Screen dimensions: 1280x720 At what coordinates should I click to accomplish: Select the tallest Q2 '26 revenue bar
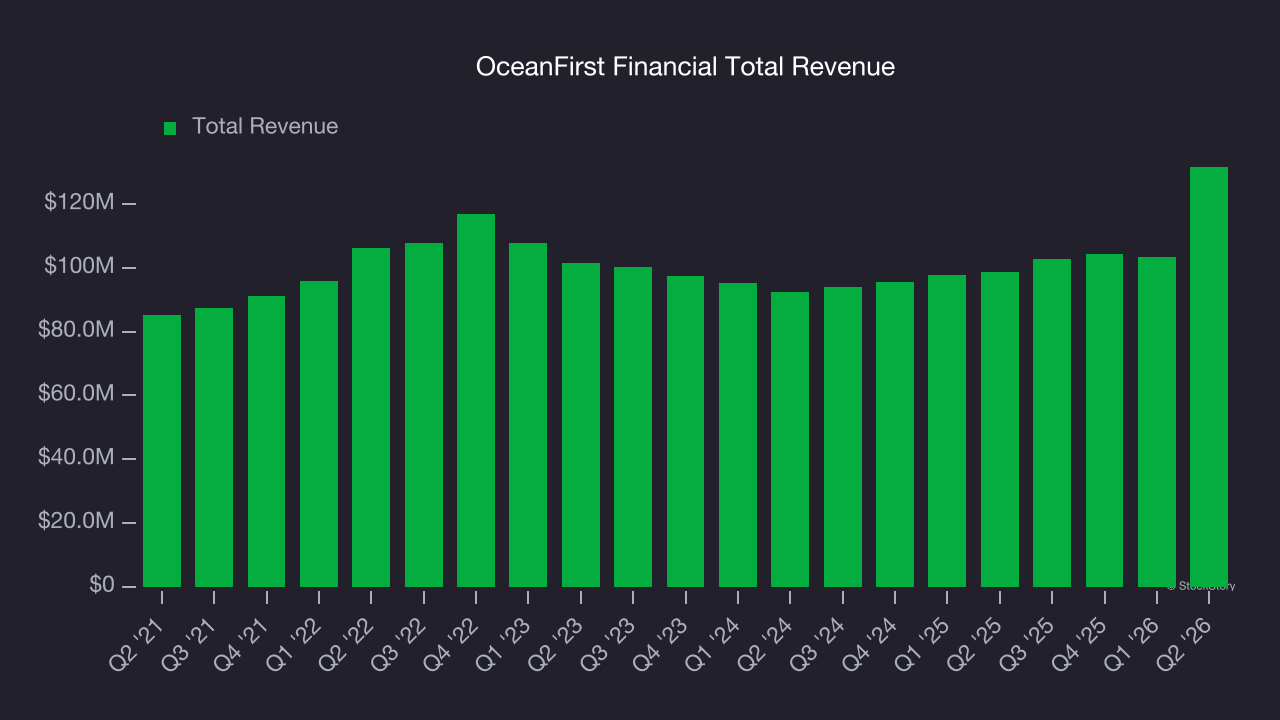coord(1209,377)
